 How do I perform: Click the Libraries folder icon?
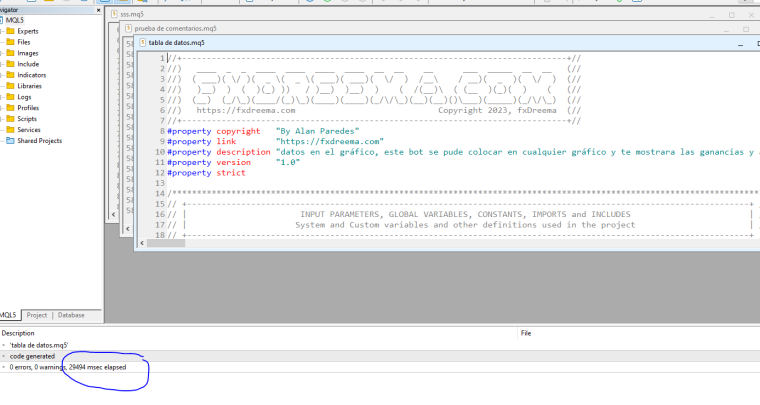point(10,86)
